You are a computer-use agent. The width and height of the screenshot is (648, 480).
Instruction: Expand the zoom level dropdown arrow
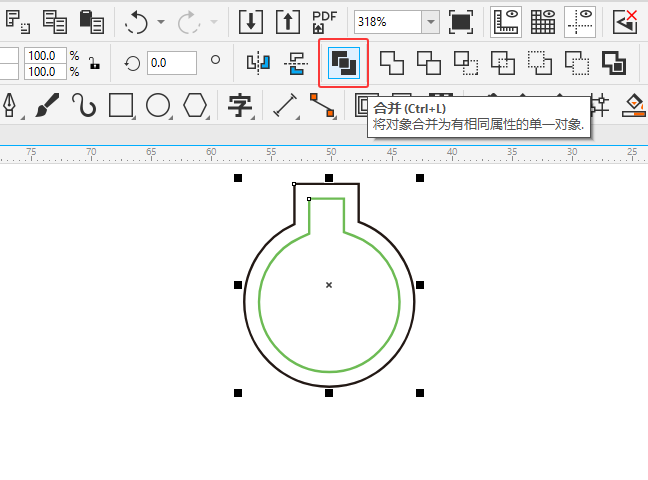431,21
